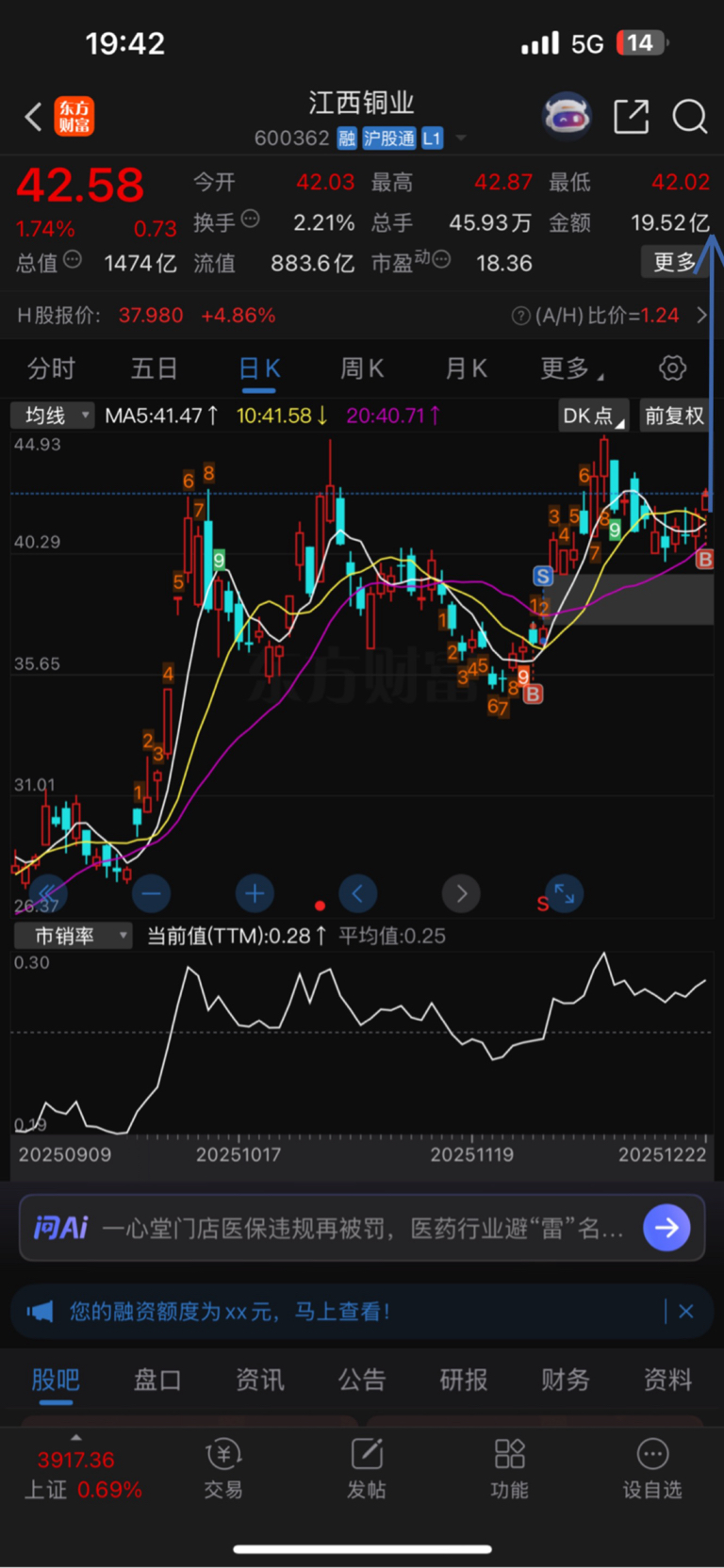Tap the megaphone announcement icon
Screen dimensions: 724x1568
coord(41,1311)
